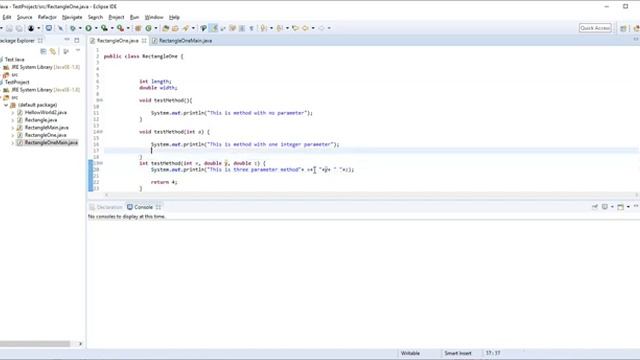
Task: Close the Console view tab
Action: [x=158, y=207]
